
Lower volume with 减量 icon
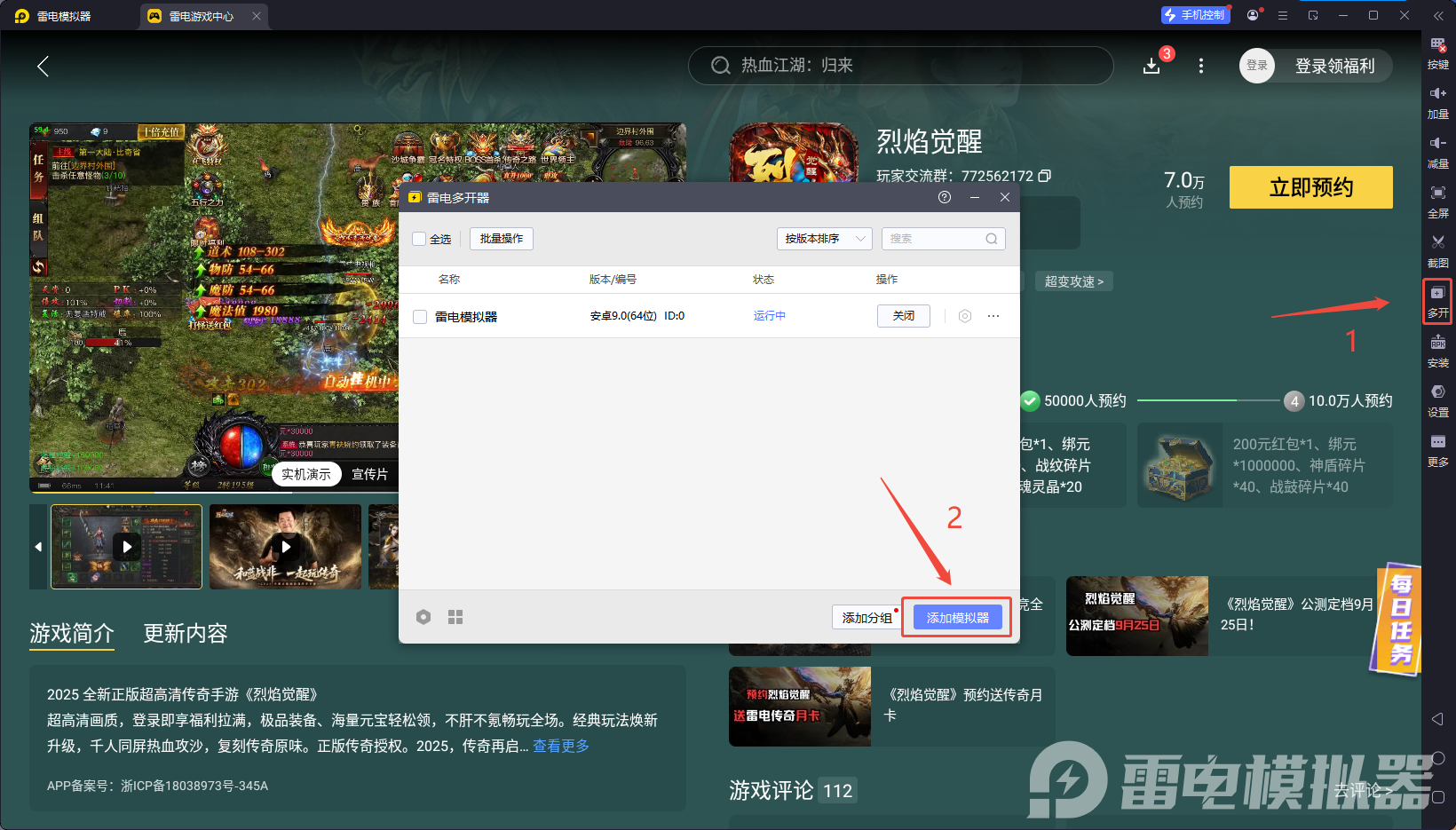(x=1437, y=153)
